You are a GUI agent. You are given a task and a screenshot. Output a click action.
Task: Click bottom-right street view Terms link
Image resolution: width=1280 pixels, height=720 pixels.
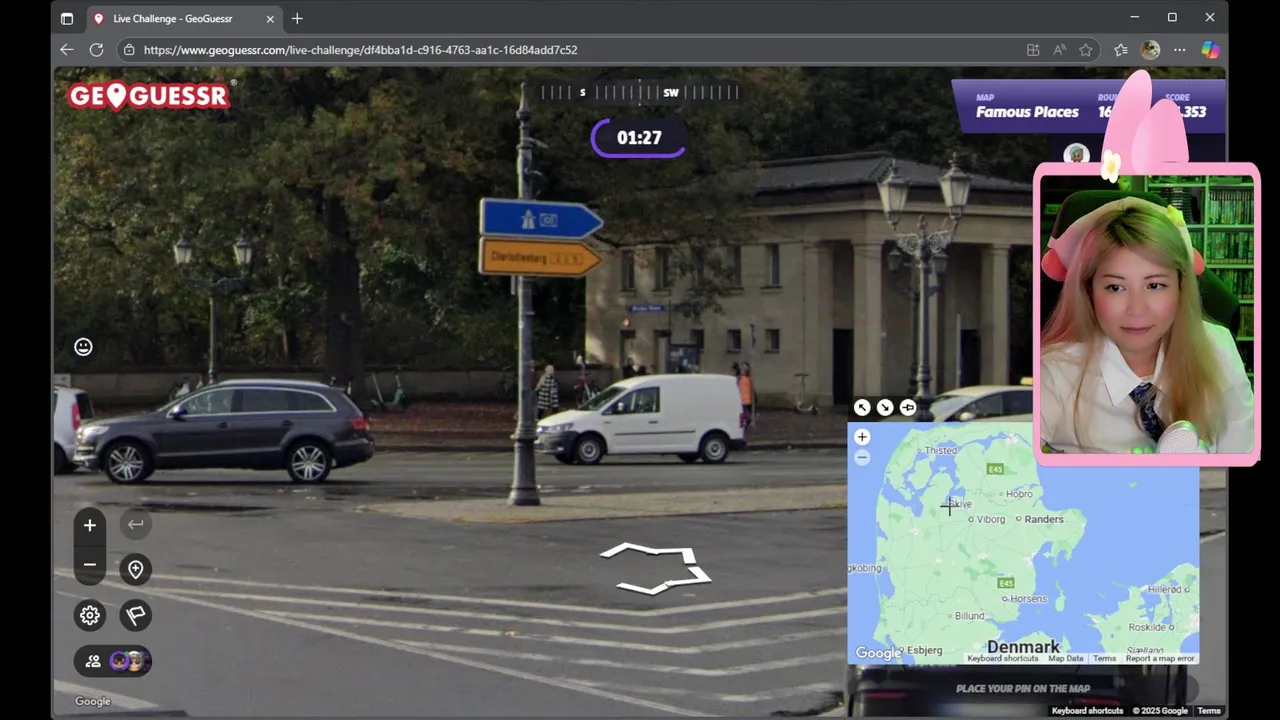(1209, 711)
